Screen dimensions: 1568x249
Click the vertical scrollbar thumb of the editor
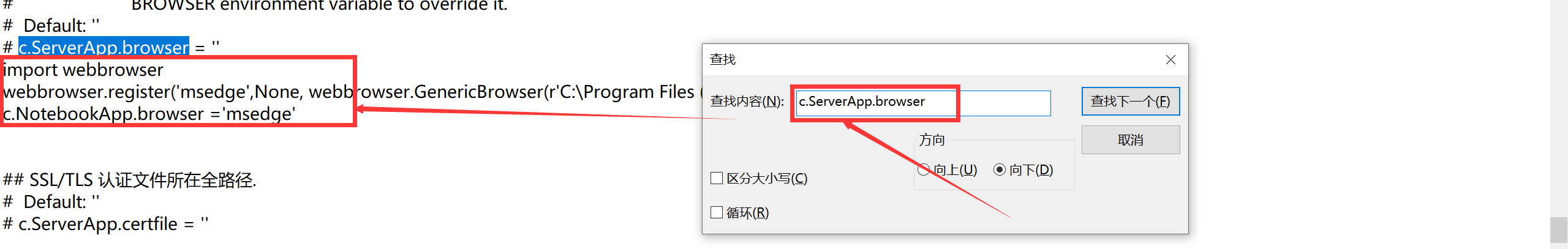pos(1559,230)
